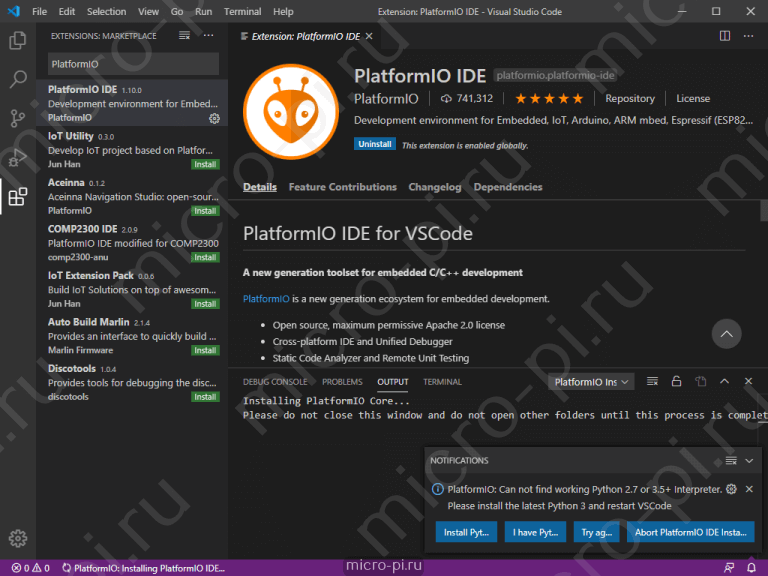Install the Aceinna extension
Screen dimensions: 768x576
(205, 211)
